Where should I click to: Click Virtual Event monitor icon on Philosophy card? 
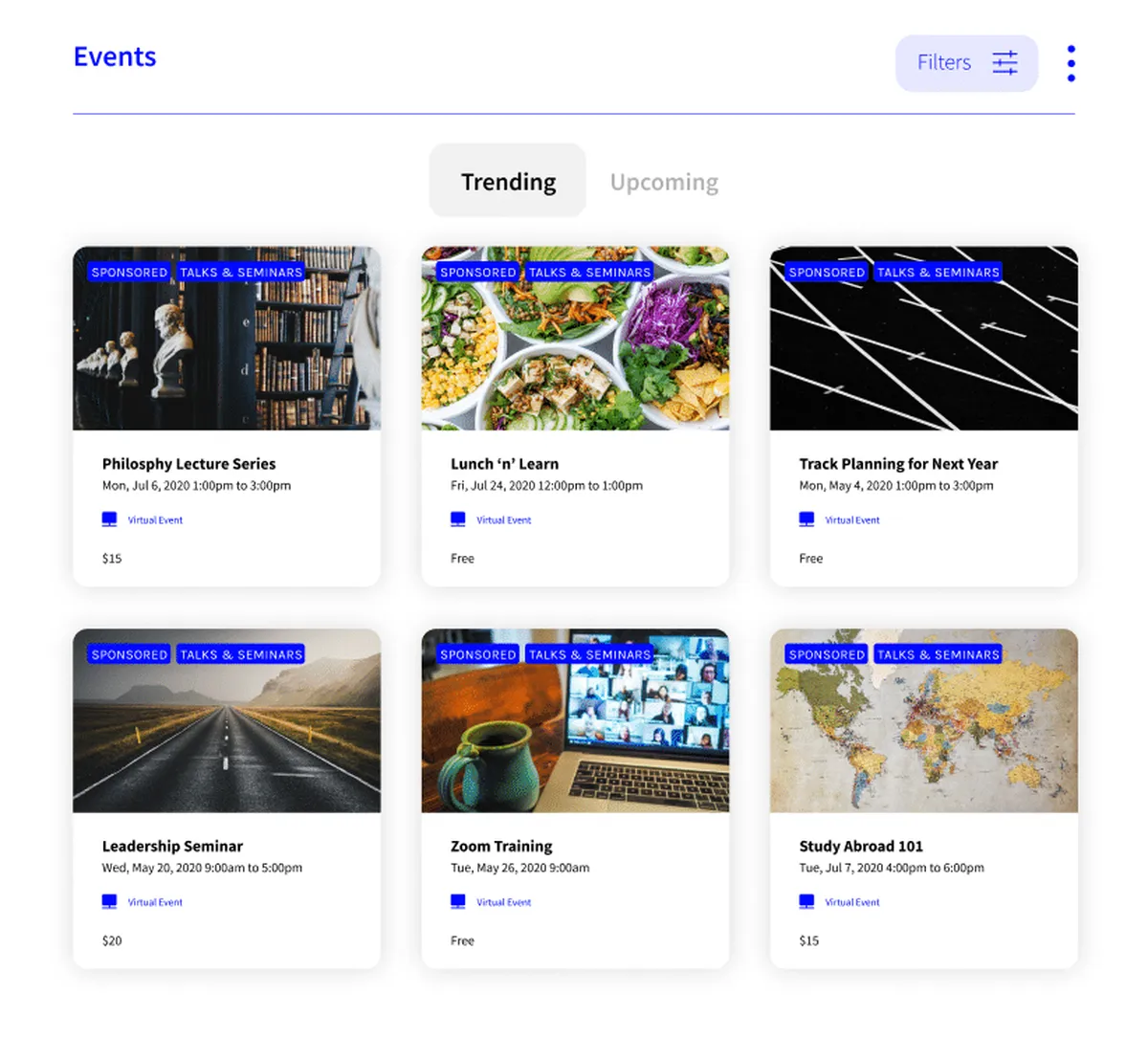[109, 519]
